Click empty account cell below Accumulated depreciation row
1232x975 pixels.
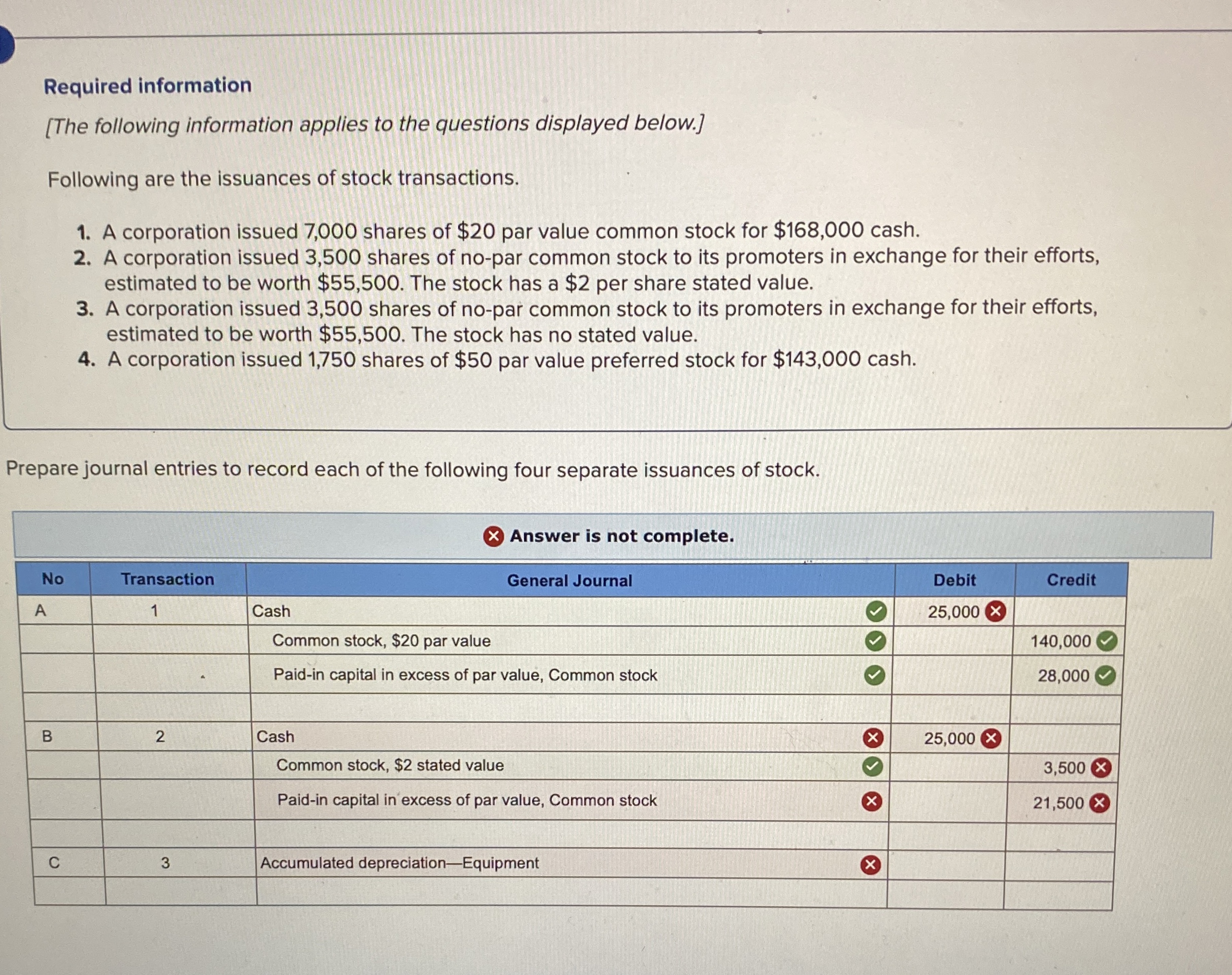point(571,893)
